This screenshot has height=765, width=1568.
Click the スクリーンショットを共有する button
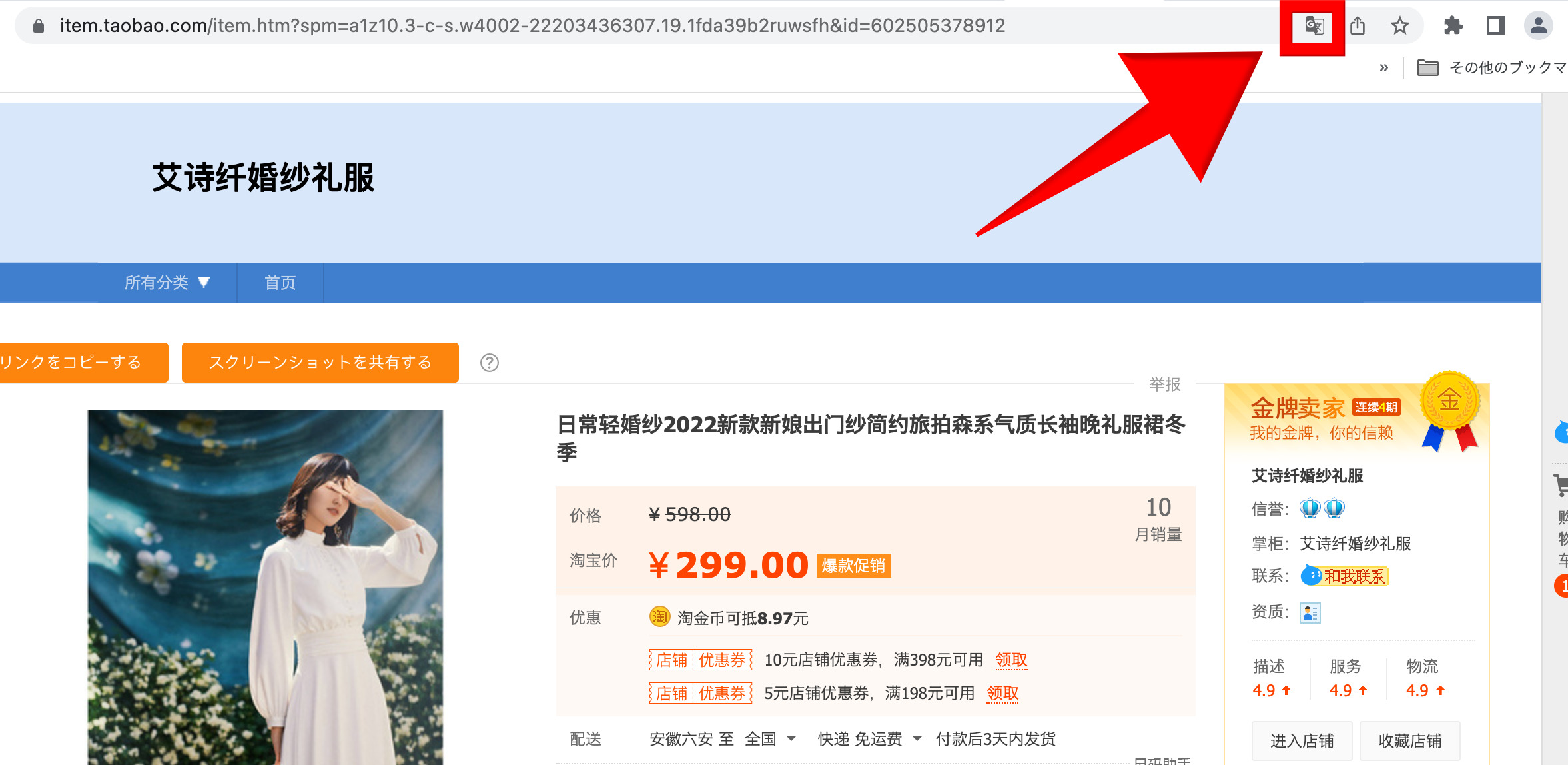click(320, 363)
